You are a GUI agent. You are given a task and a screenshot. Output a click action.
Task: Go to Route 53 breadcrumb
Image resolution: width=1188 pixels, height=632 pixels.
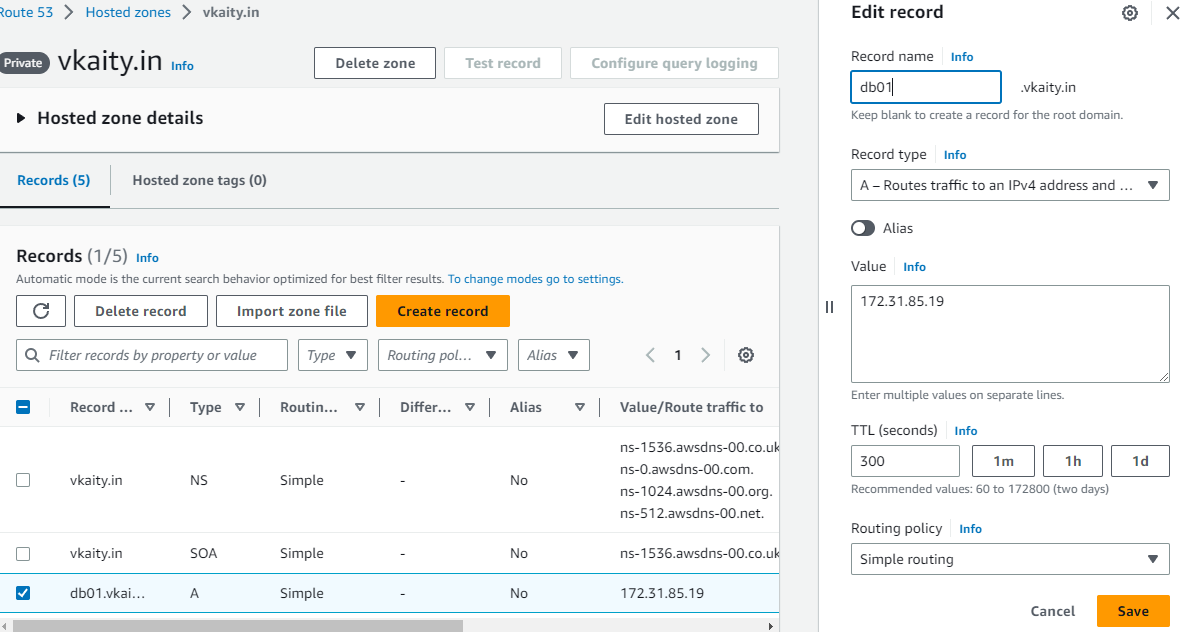coord(26,12)
